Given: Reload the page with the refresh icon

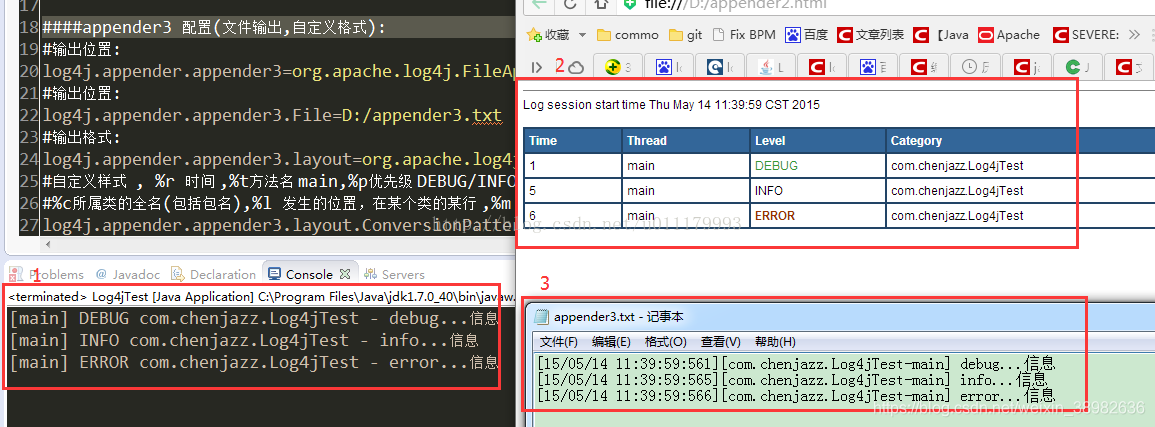Looking at the screenshot, I should pyautogui.click(x=570, y=4).
